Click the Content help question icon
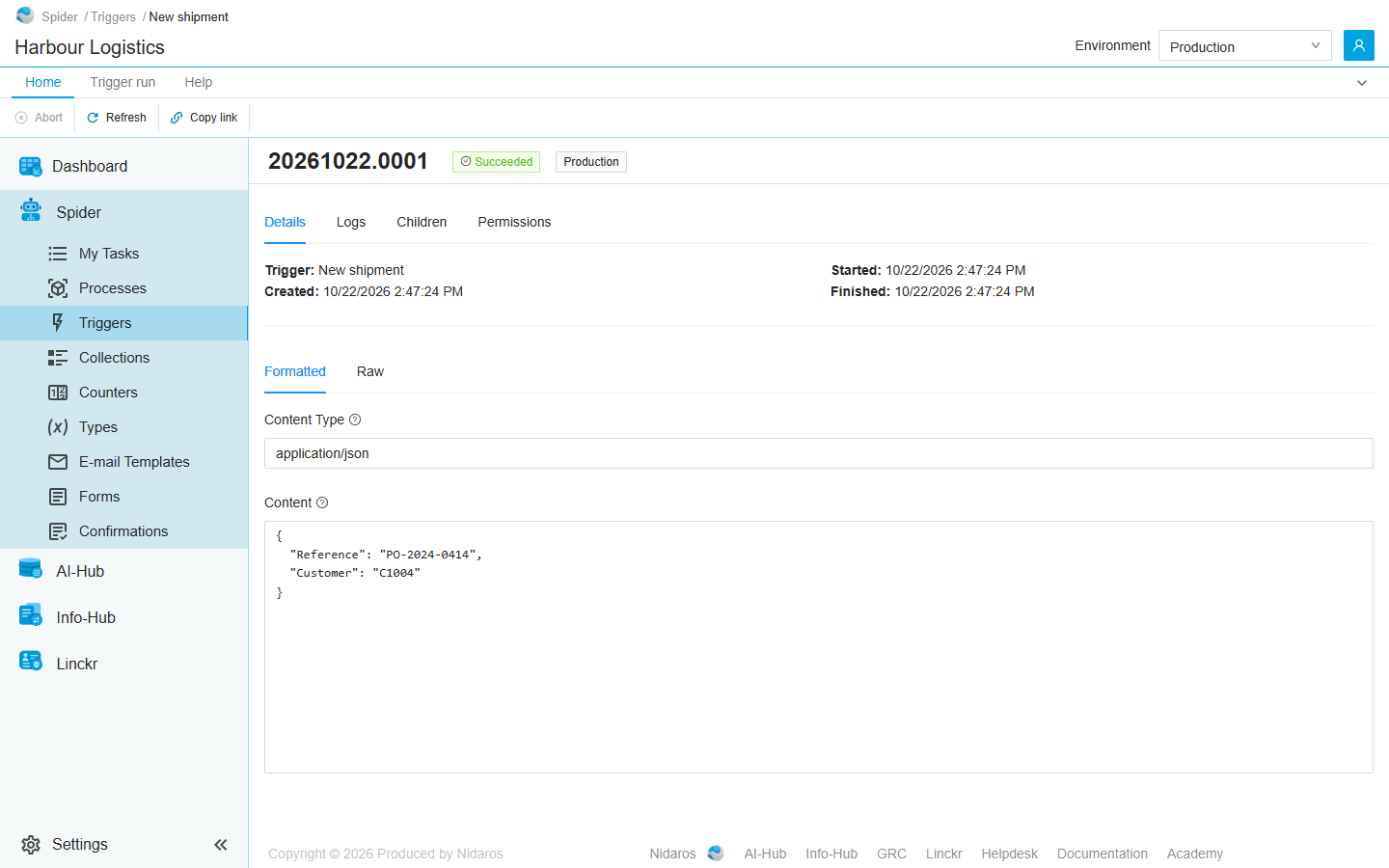 (x=322, y=502)
